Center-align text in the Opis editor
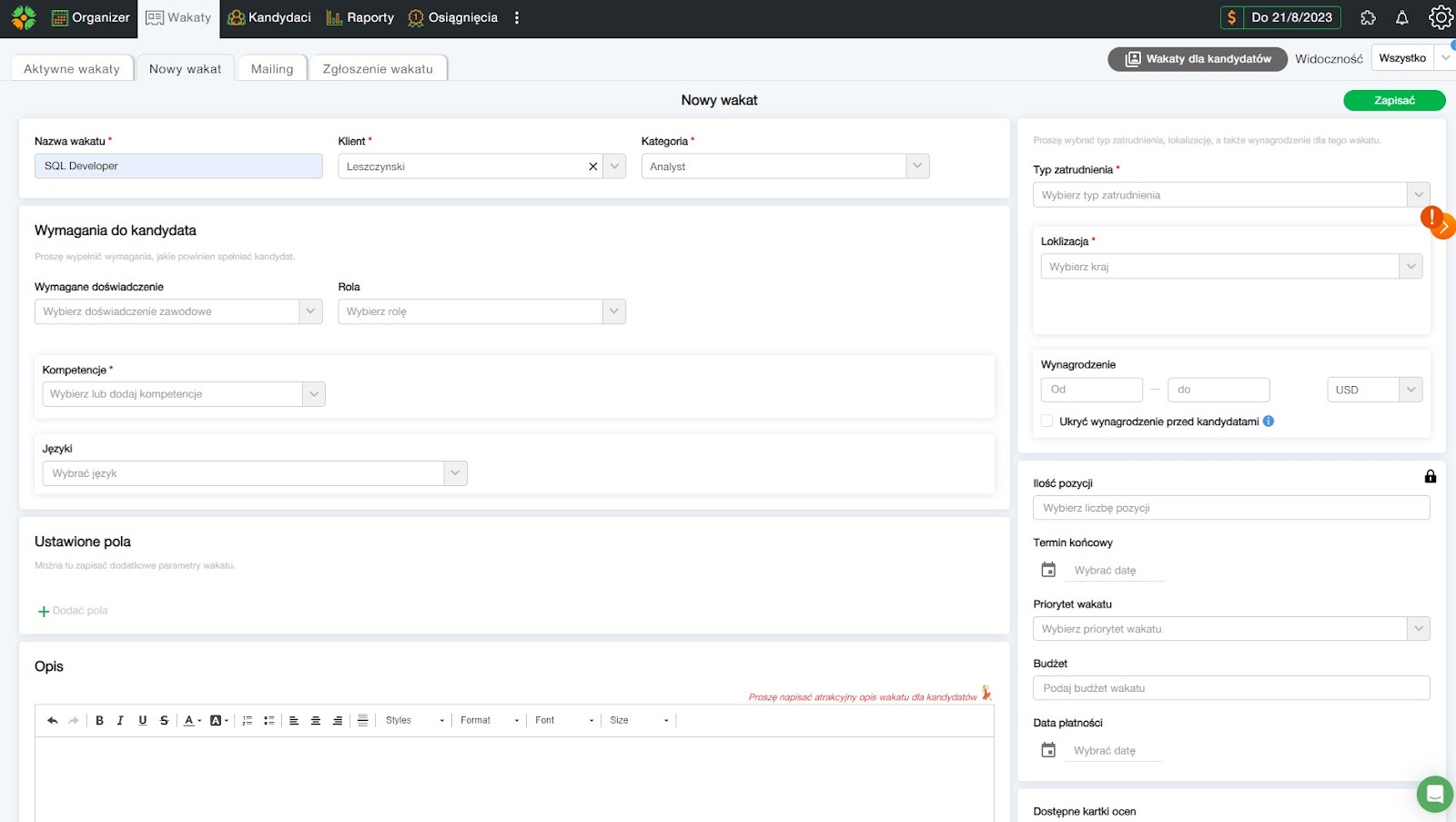1456x822 pixels. 316,720
